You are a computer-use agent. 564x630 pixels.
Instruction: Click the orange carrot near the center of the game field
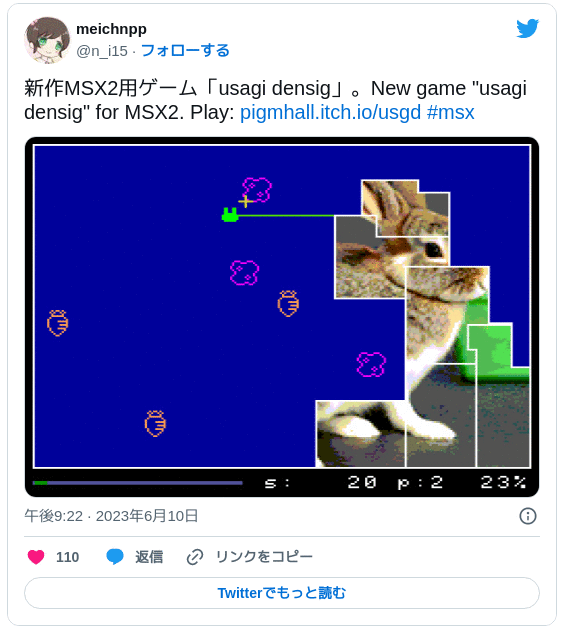click(288, 303)
